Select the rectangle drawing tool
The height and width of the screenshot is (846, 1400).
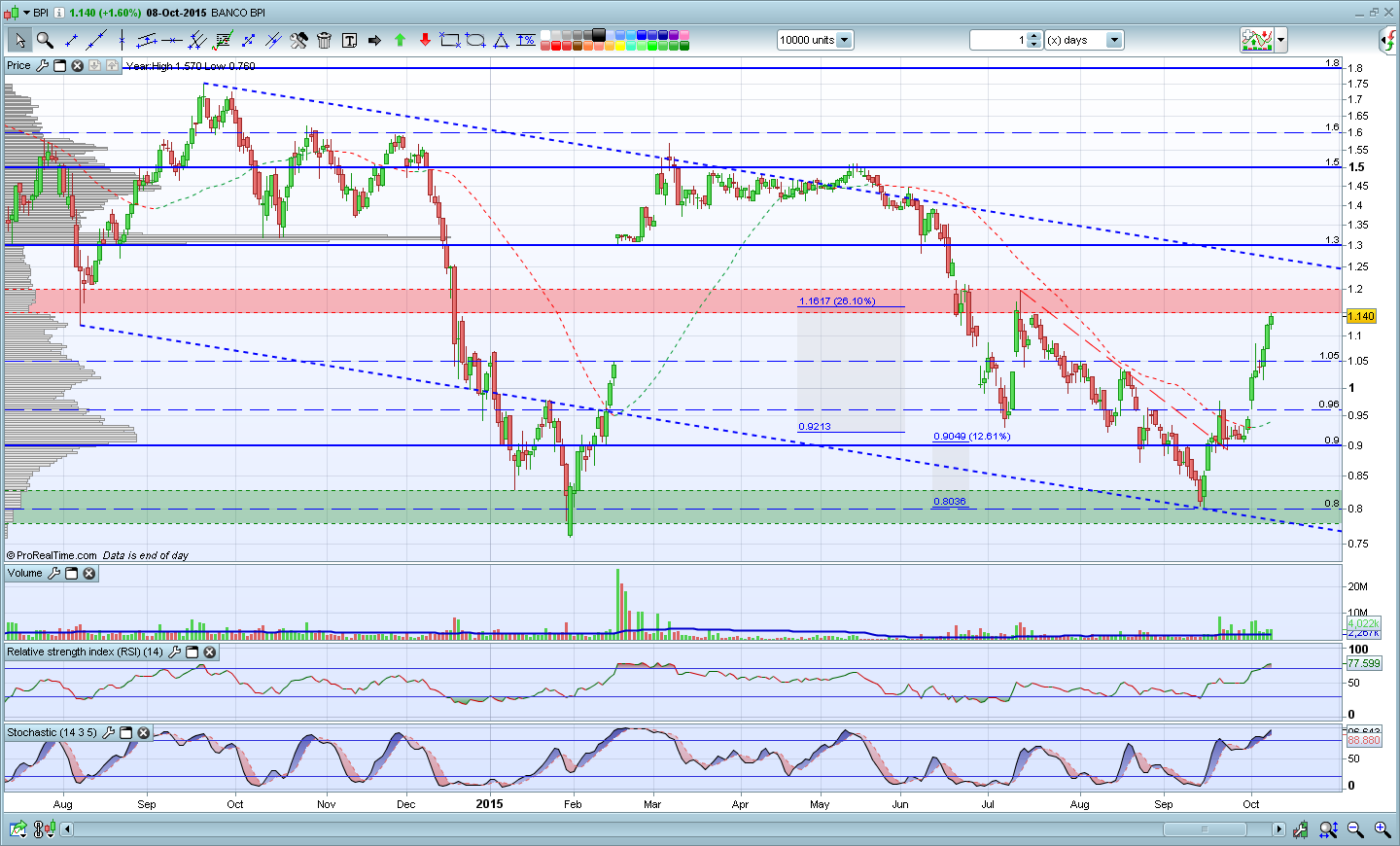450,40
